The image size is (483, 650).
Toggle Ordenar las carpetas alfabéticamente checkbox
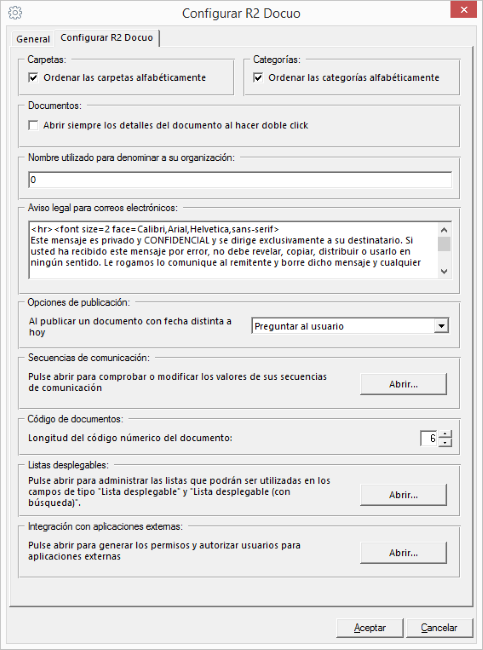33,78
